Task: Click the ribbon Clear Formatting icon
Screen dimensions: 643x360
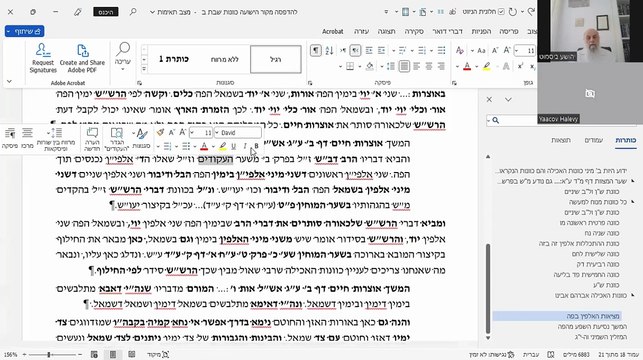Action: (x=460, y=50)
